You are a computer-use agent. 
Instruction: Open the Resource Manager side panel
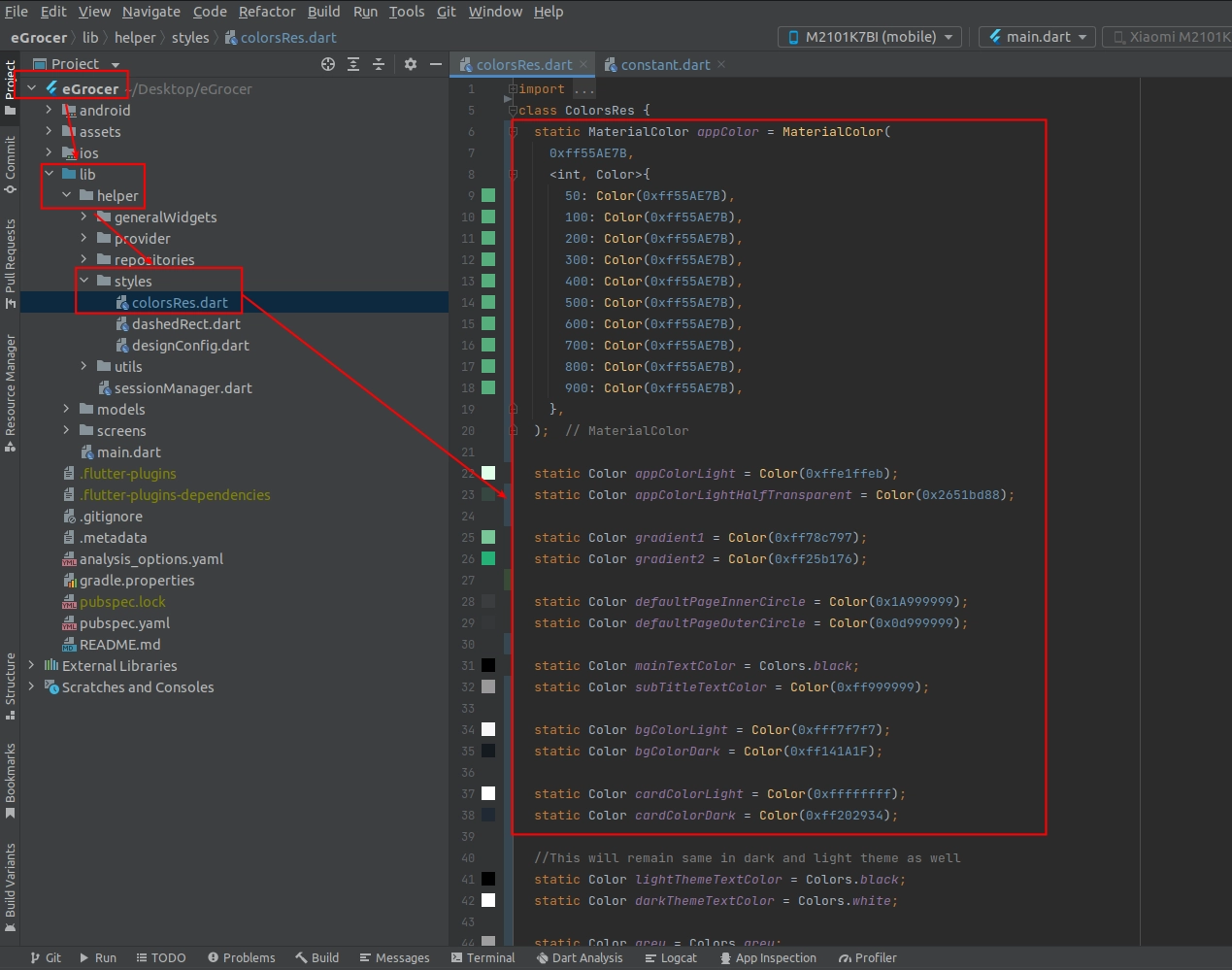click(10, 392)
